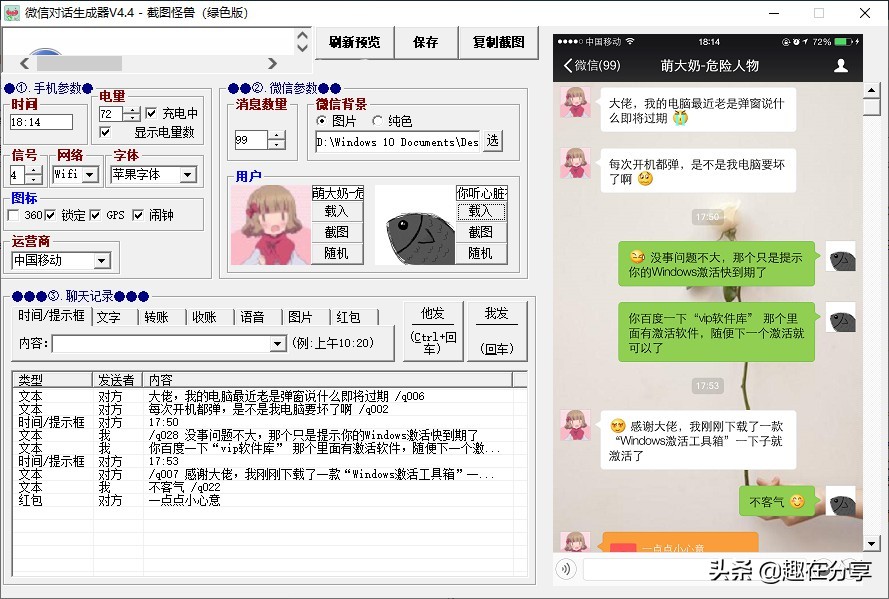This screenshot has width=889, height=599.
Task: Toggle the 显示电量数 battery percentage checkbox
Action: point(105,133)
